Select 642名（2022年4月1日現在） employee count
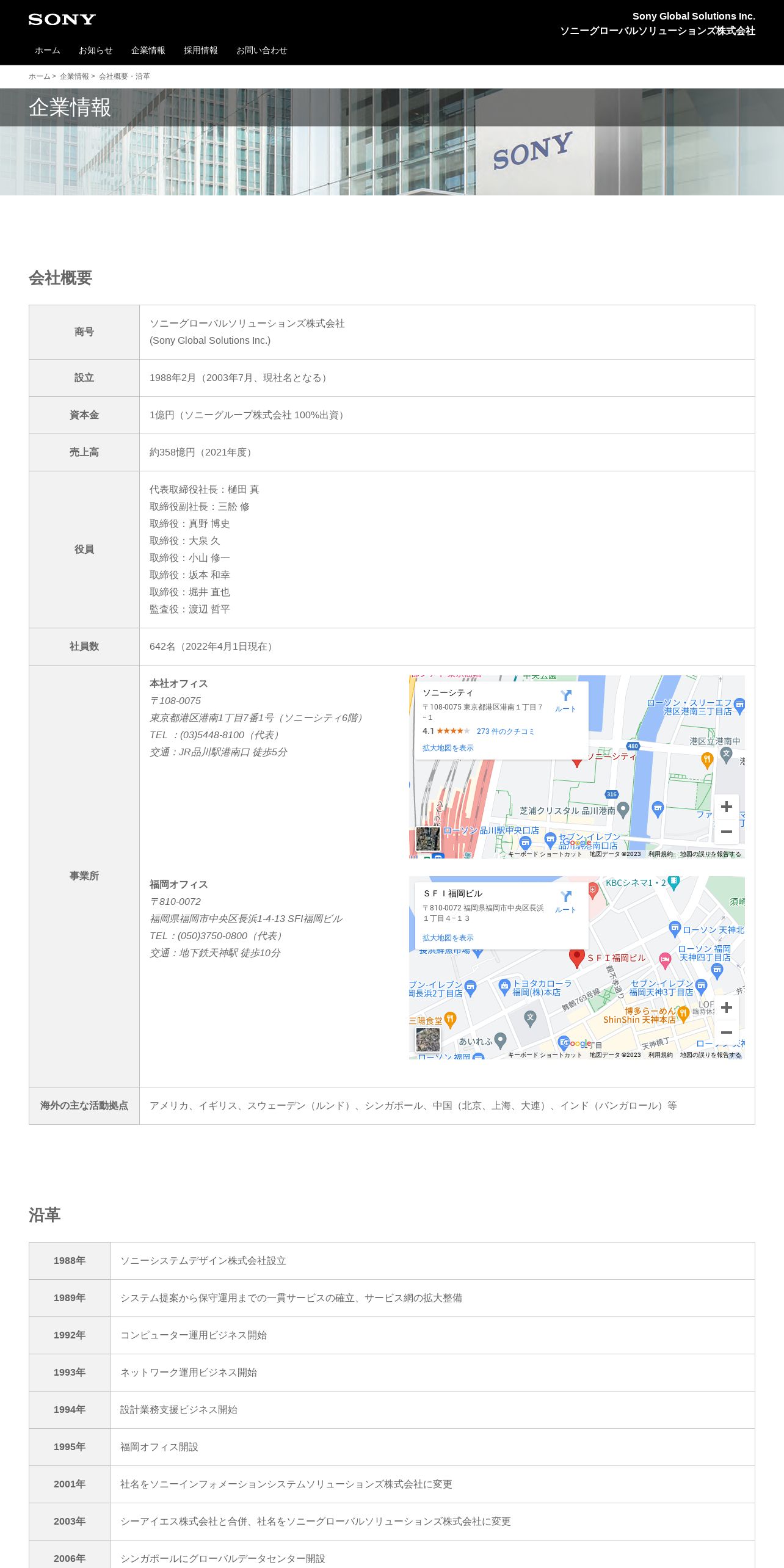 tap(213, 647)
